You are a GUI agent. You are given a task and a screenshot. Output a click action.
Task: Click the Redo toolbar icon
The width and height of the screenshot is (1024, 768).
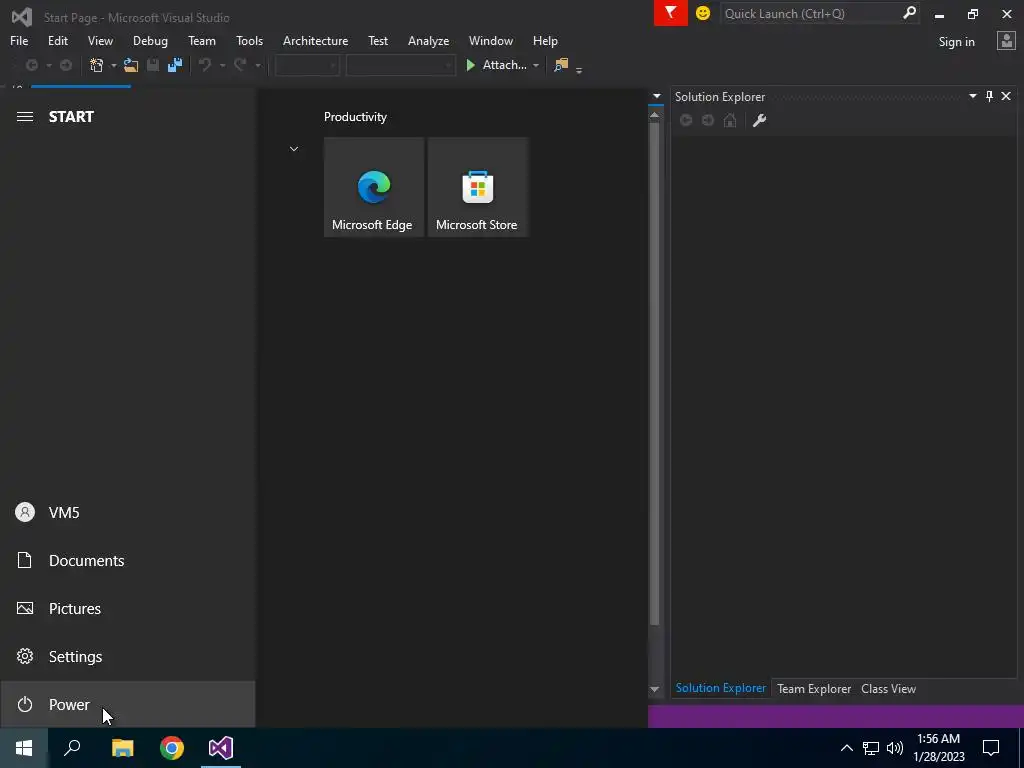point(240,65)
